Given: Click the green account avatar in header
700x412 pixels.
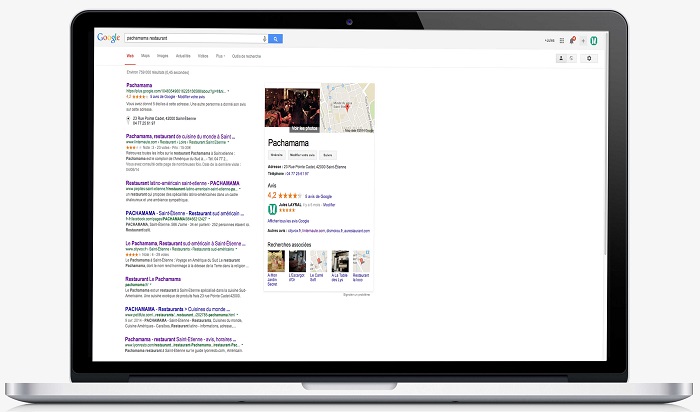Looking at the screenshot, I should pos(593,39).
